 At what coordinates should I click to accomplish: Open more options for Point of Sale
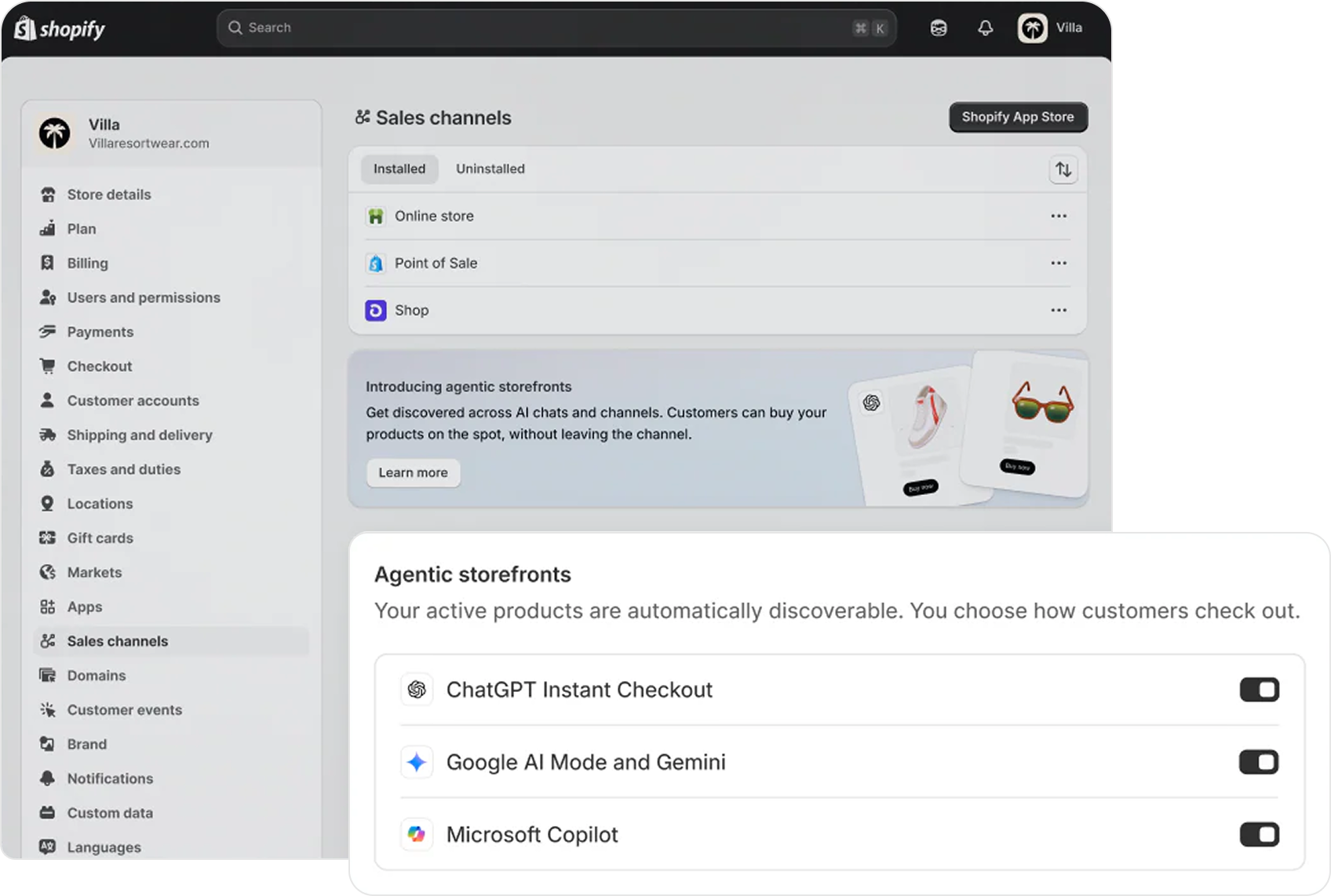(x=1059, y=263)
